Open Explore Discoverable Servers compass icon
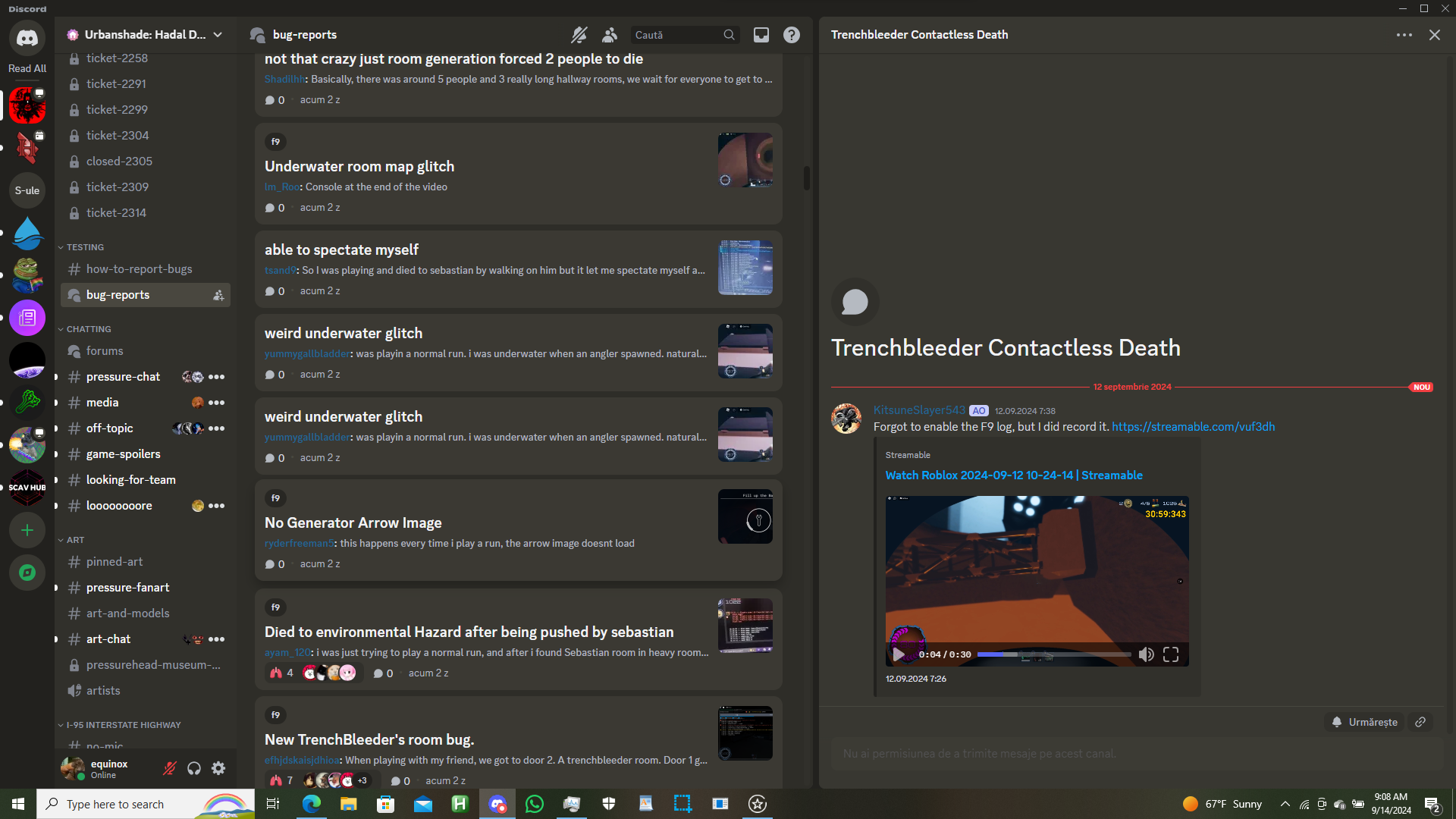The width and height of the screenshot is (1456, 819). tap(27, 573)
